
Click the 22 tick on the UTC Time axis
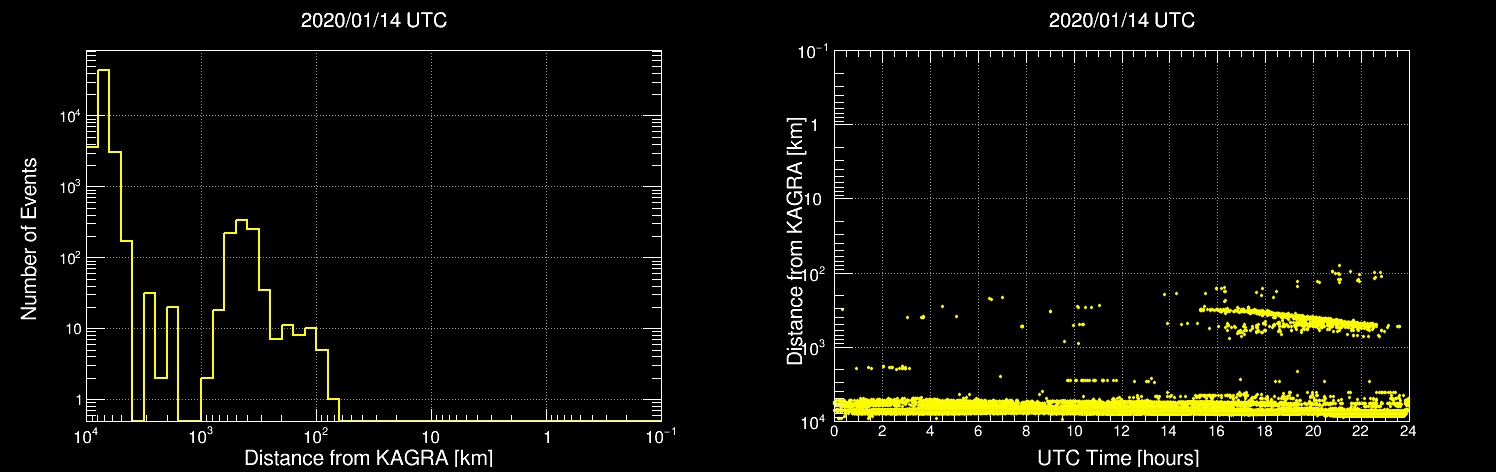click(1361, 433)
